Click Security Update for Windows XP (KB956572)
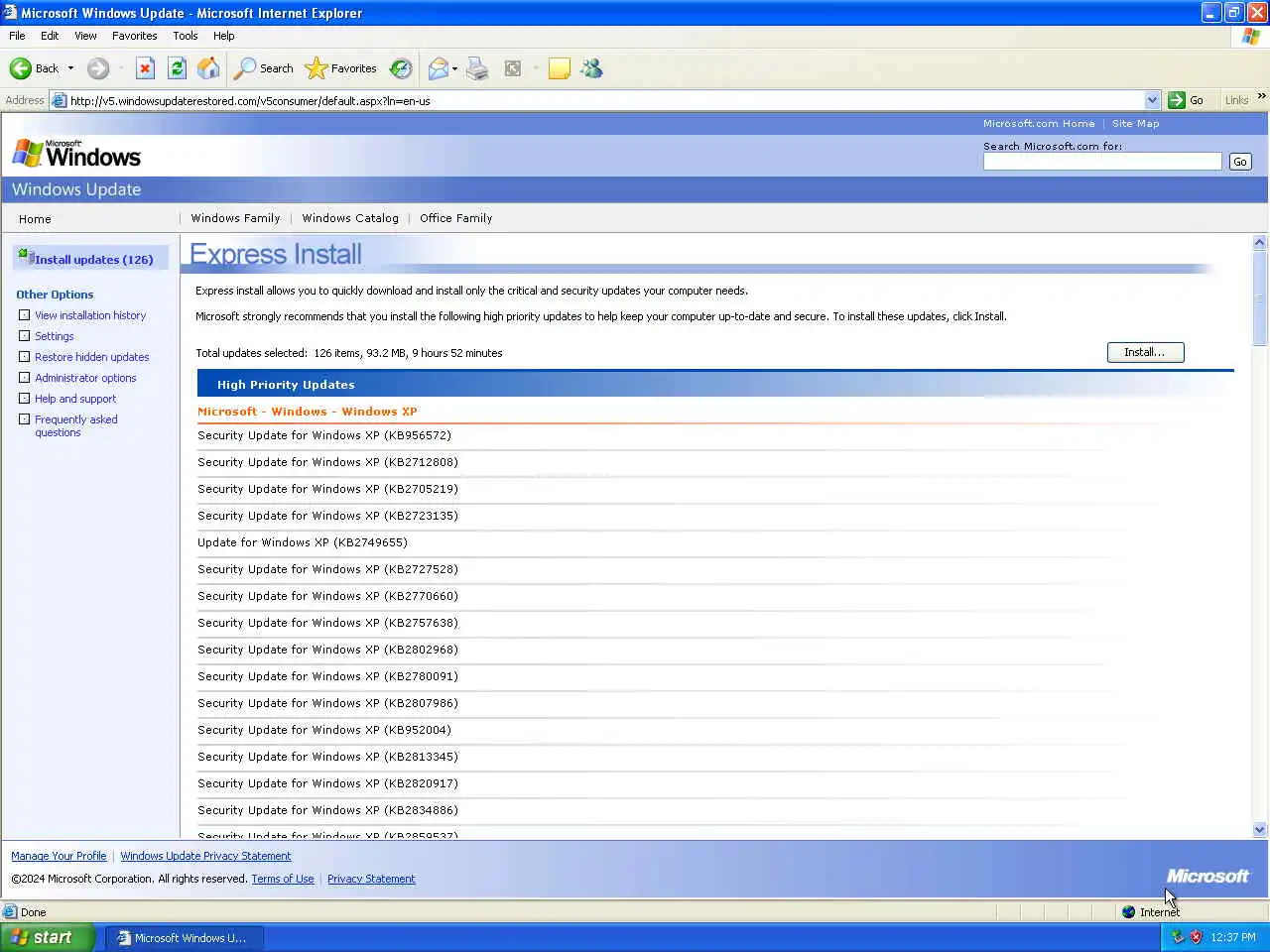Viewport: 1270px width, 952px height. (x=324, y=435)
